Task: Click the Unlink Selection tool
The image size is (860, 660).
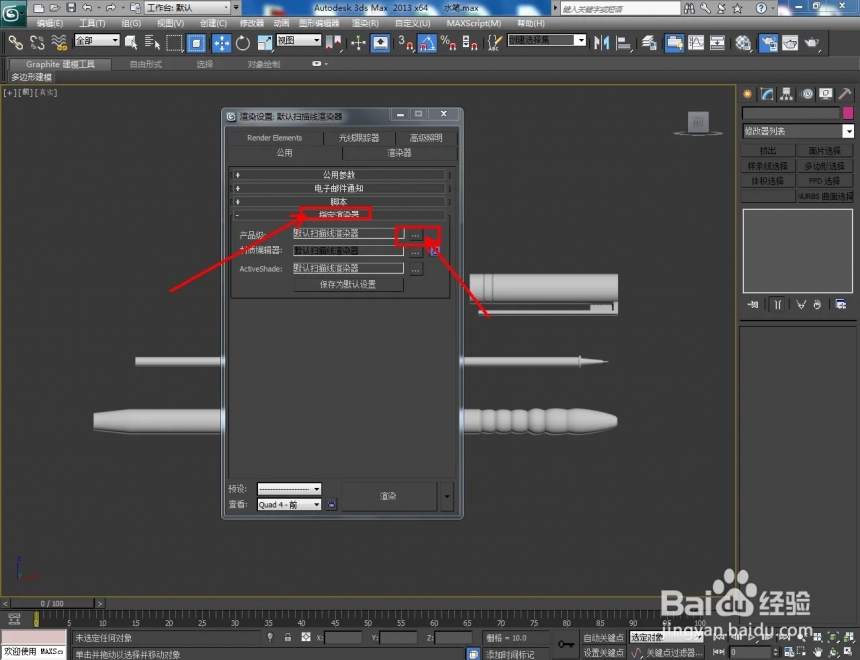Action: (37, 42)
